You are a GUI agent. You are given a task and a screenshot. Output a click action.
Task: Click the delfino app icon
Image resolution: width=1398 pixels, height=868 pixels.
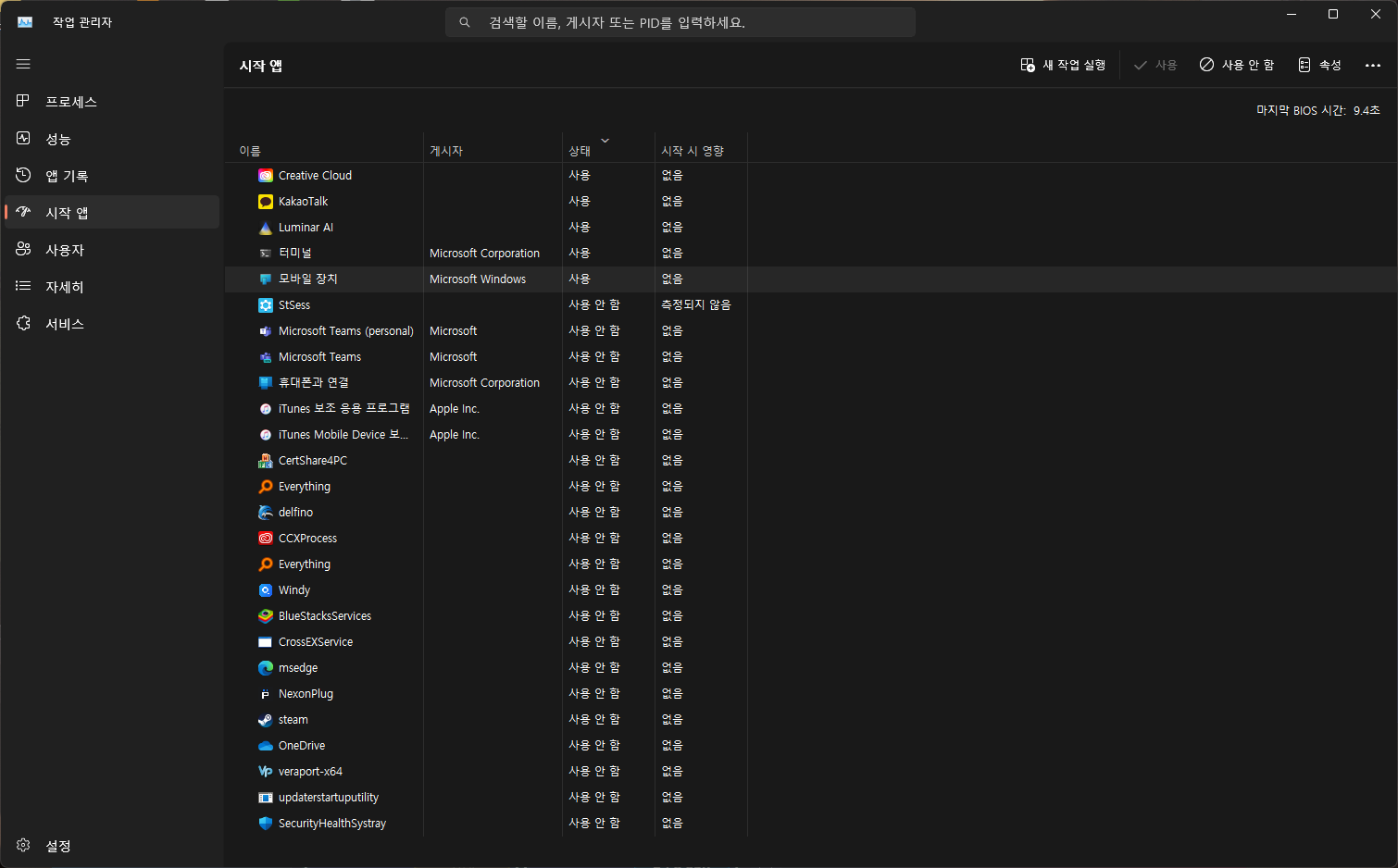(x=266, y=513)
